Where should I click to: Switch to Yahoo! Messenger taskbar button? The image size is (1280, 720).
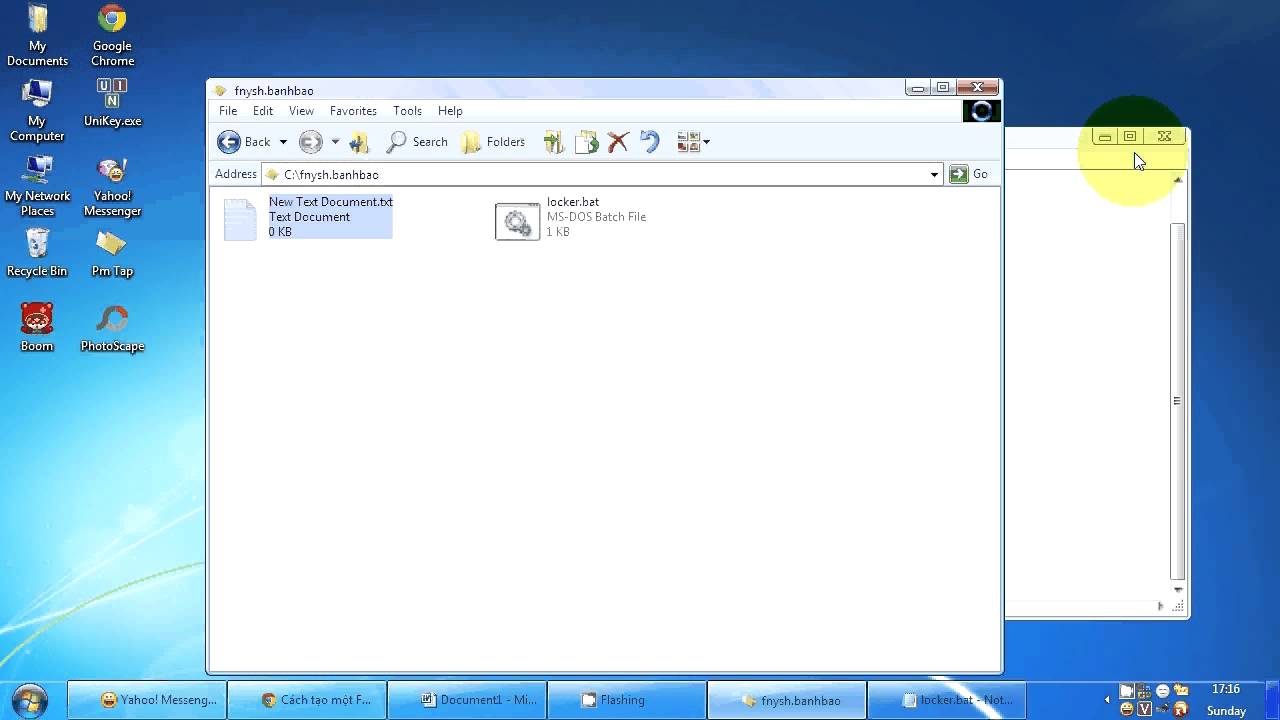(x=147, y=700)
